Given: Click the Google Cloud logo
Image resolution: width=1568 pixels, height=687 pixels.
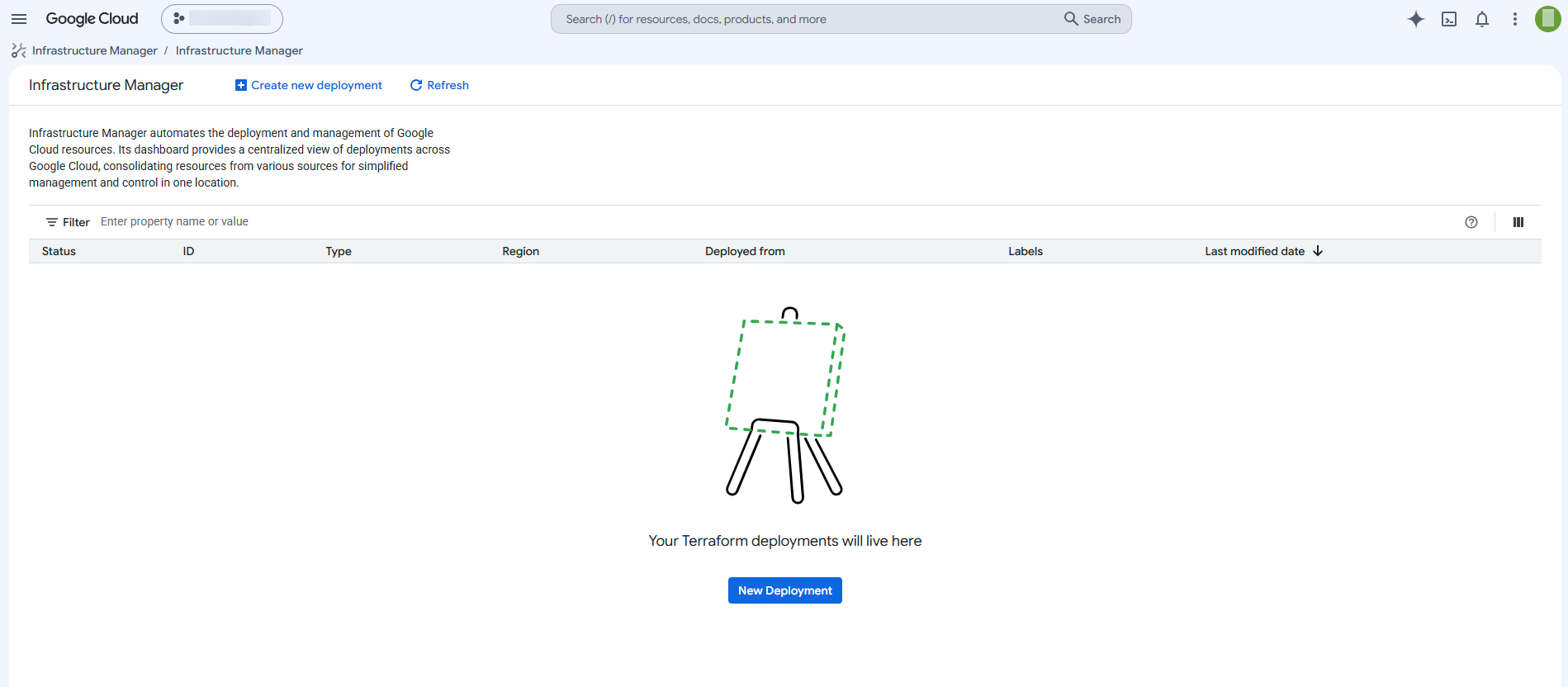Looking at the screenshot, I should 92,19.
